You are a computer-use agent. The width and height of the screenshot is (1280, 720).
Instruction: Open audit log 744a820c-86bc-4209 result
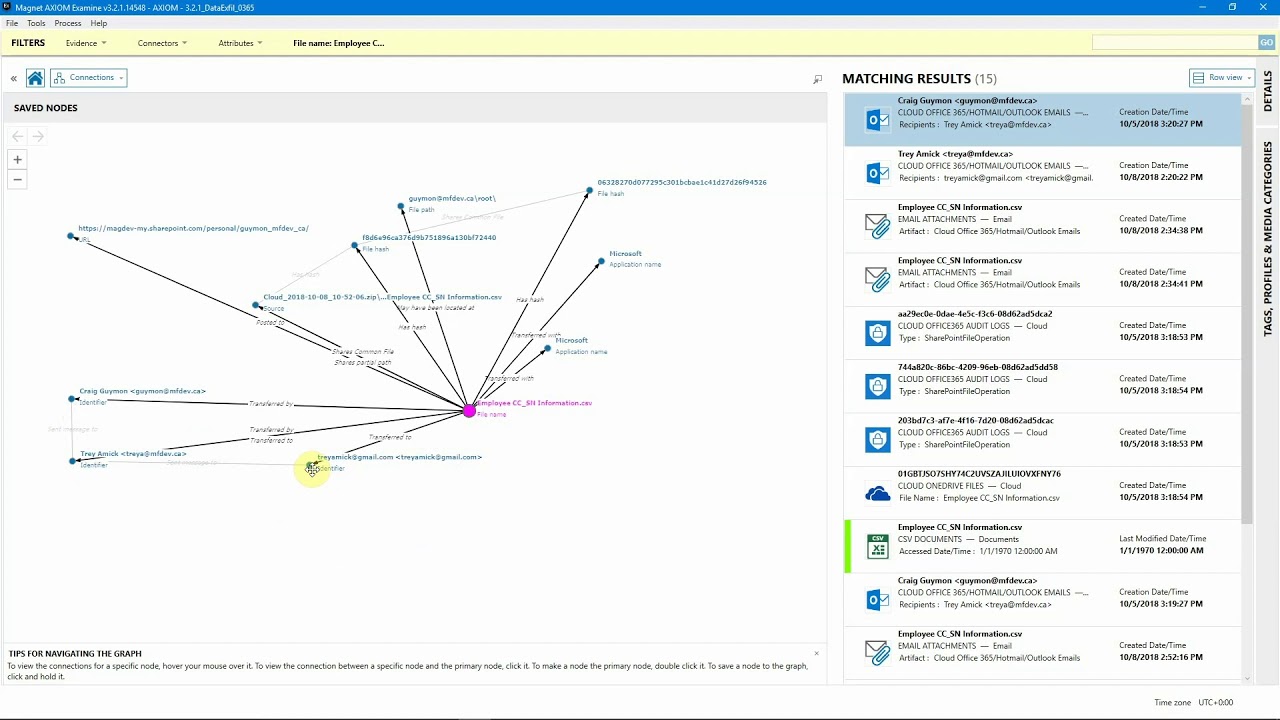point(1042,386)
